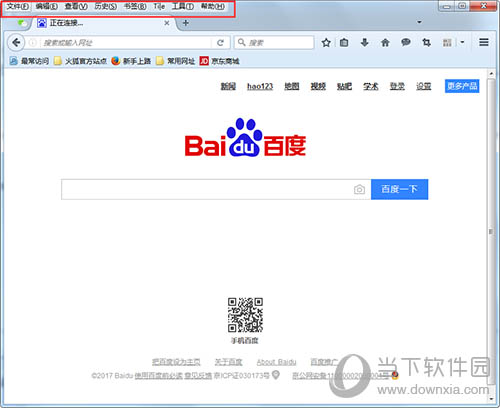Screen dimensions: 500x408
Task: Click the 手机百度 QR code
Action: (245, 315)
